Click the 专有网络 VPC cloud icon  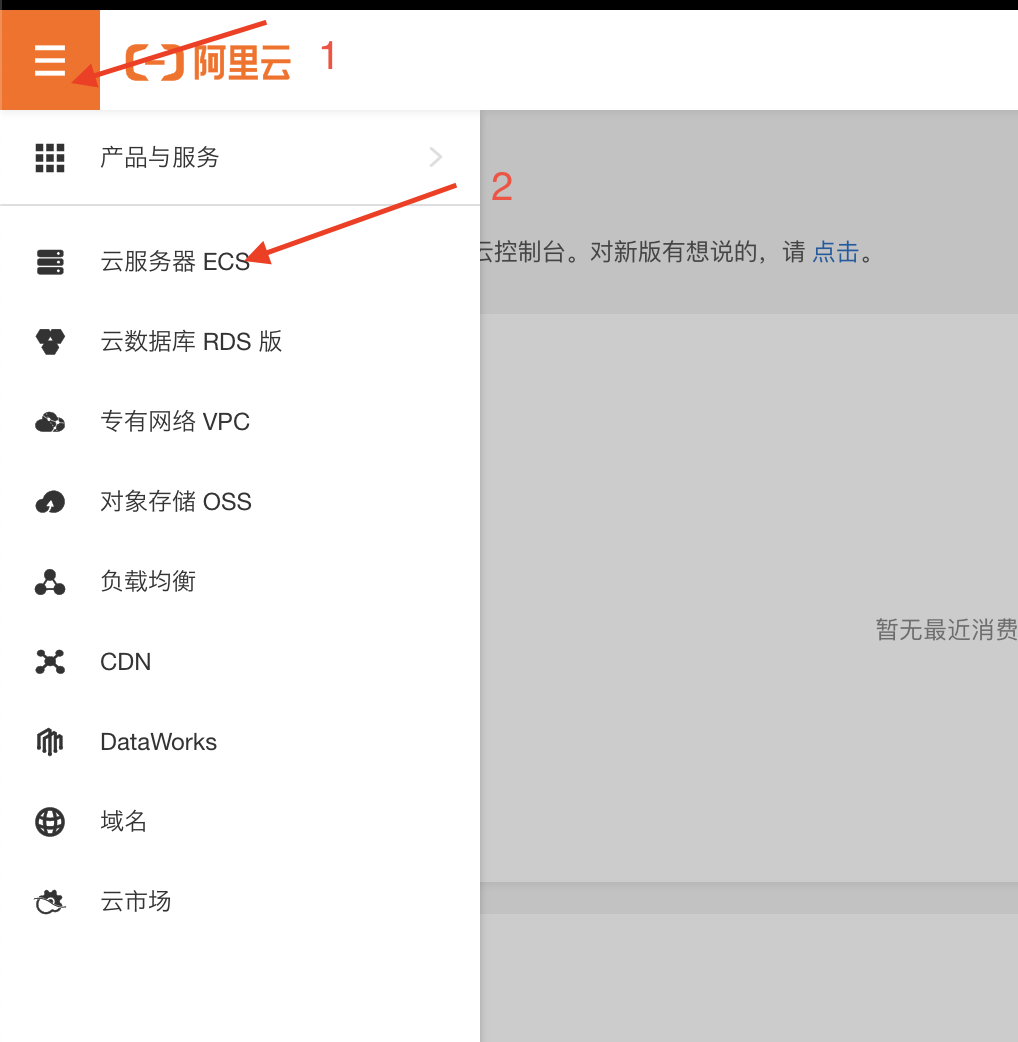(x=50, y=421)
